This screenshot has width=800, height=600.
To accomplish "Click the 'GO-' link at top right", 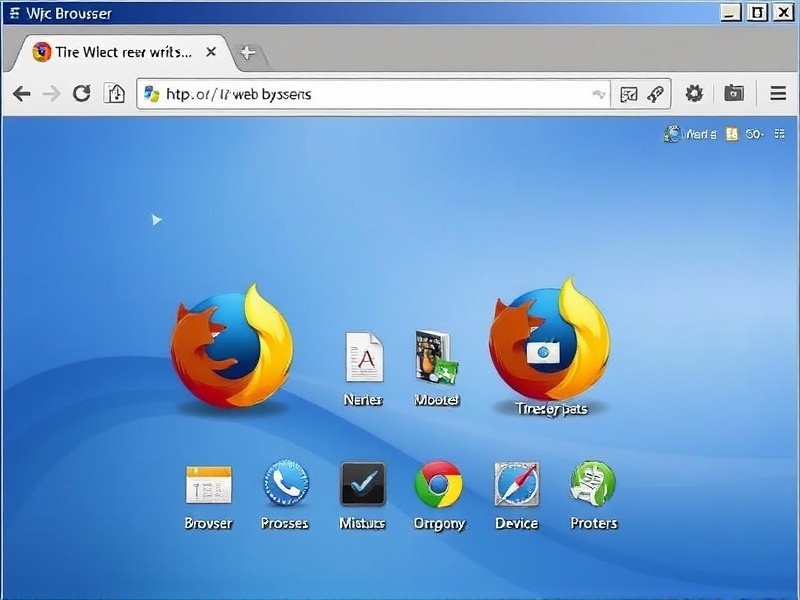I will coord(755,134).
